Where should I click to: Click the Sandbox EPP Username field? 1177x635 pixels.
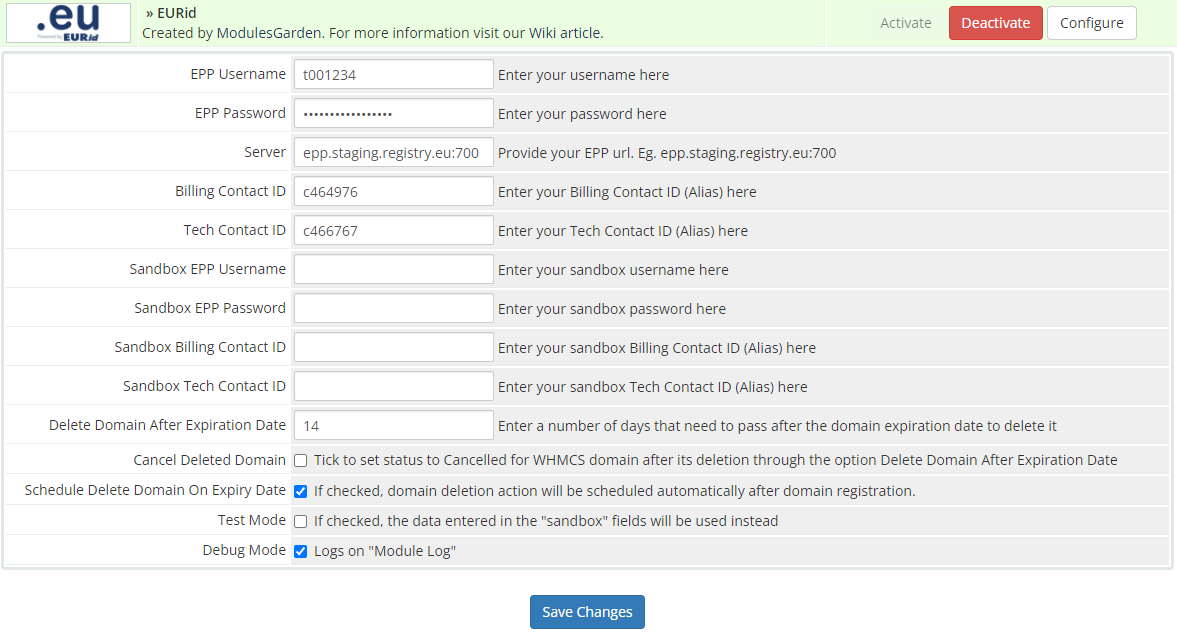point(393,268)
